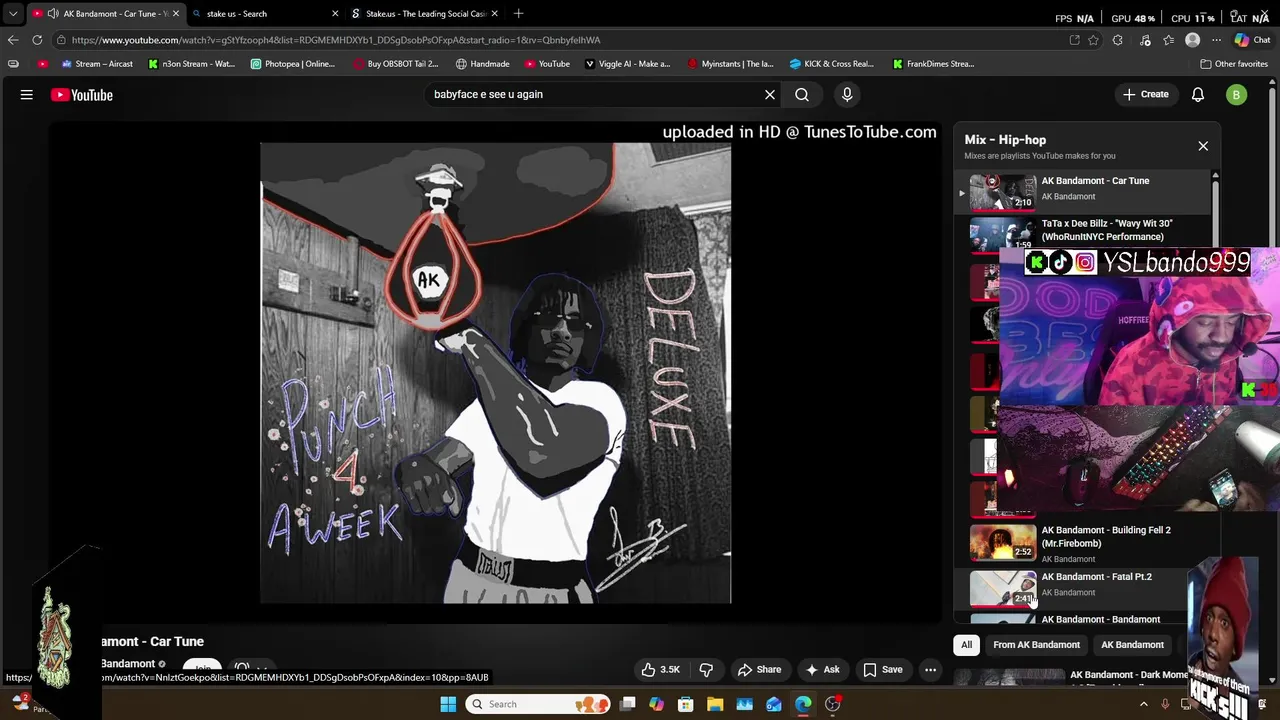This screenshot has width=1280, height=720.
Task: Open the Copilot app in taskbar
Action: click(x=657, y=704)
